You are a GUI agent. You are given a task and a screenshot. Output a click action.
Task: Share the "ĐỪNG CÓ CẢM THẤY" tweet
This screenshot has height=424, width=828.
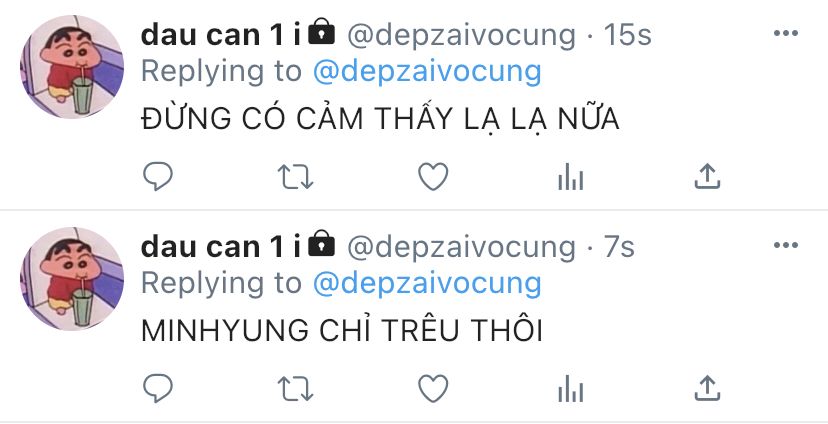(x=708, y=176)
